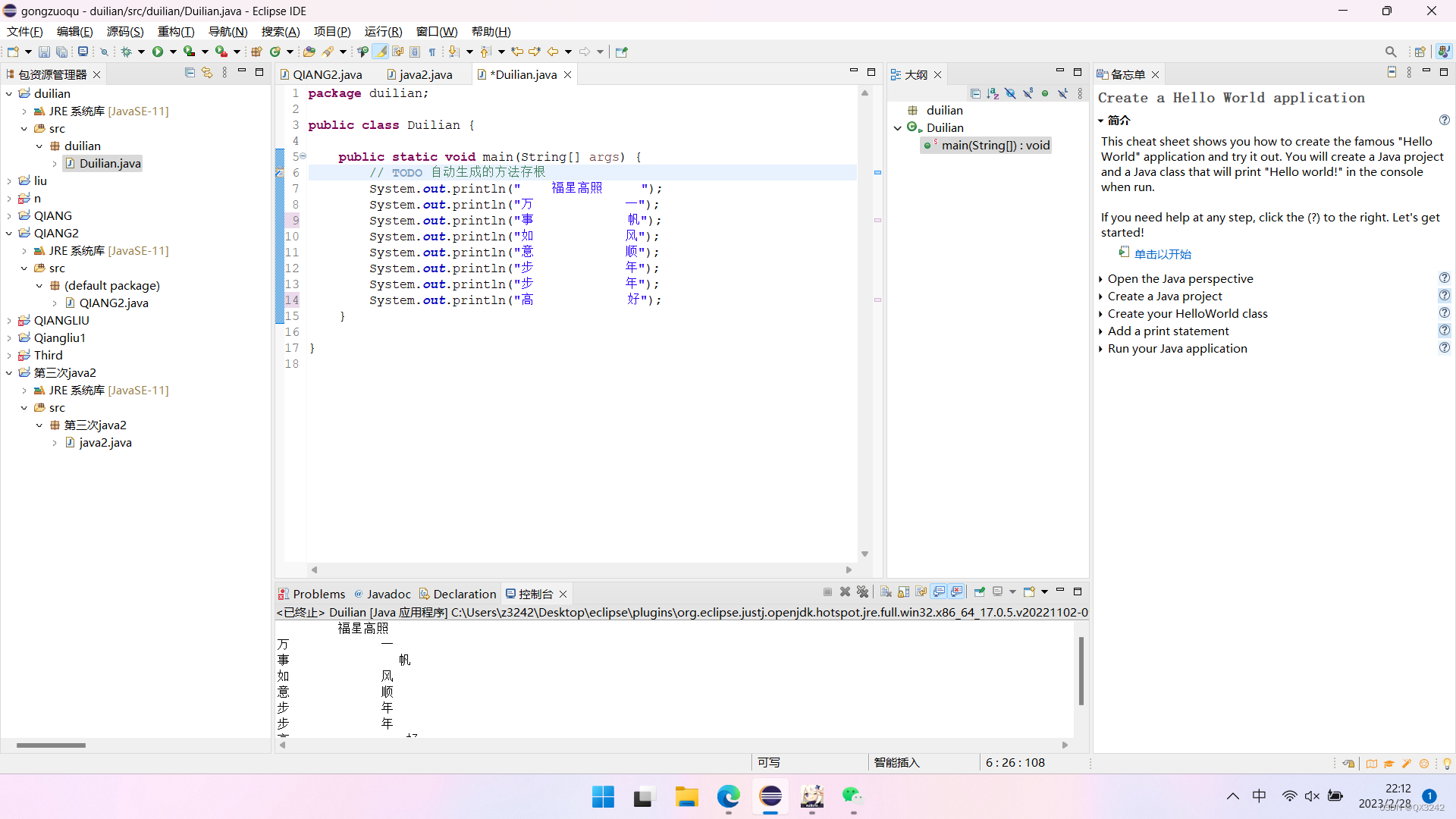Click the '单击以开始' link

[x=1162, y=254]
